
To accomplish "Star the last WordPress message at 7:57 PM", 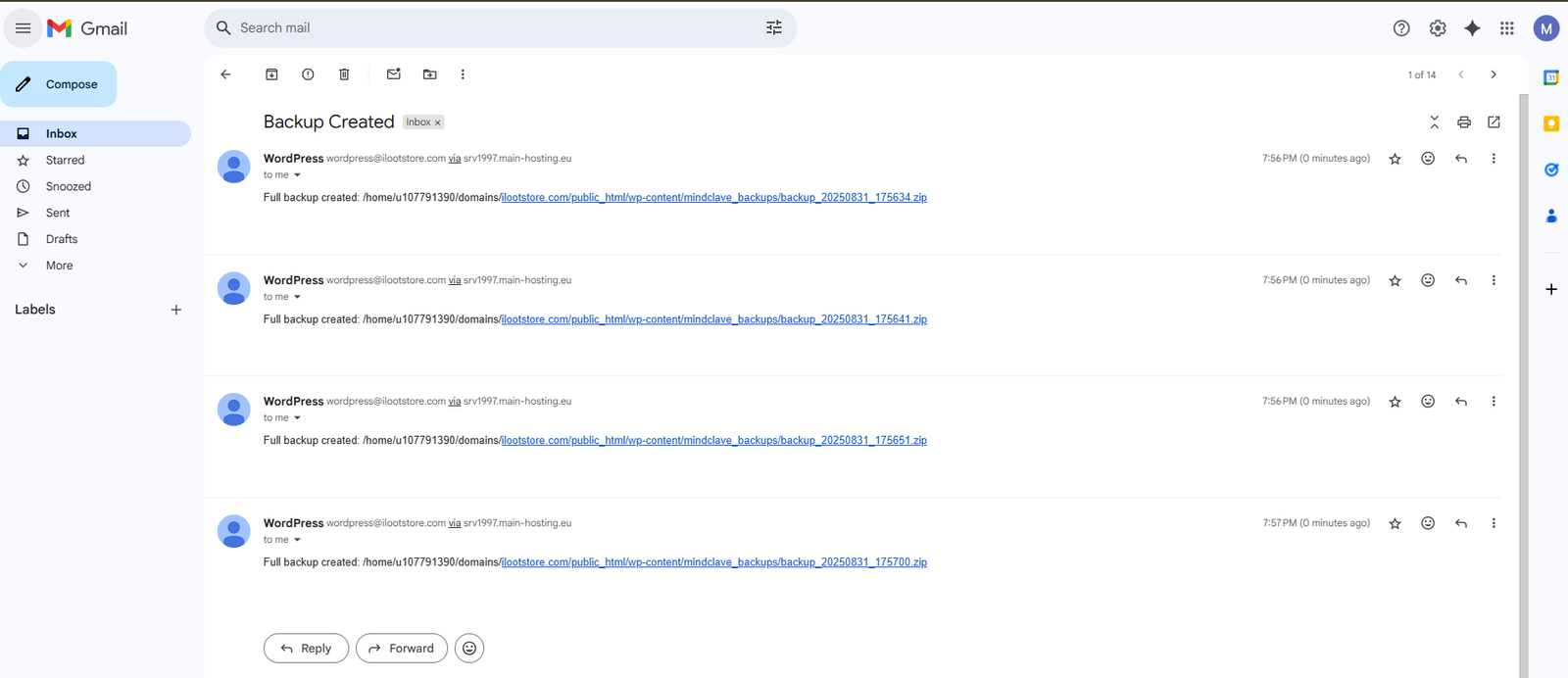I will (x=1395, y=524).
